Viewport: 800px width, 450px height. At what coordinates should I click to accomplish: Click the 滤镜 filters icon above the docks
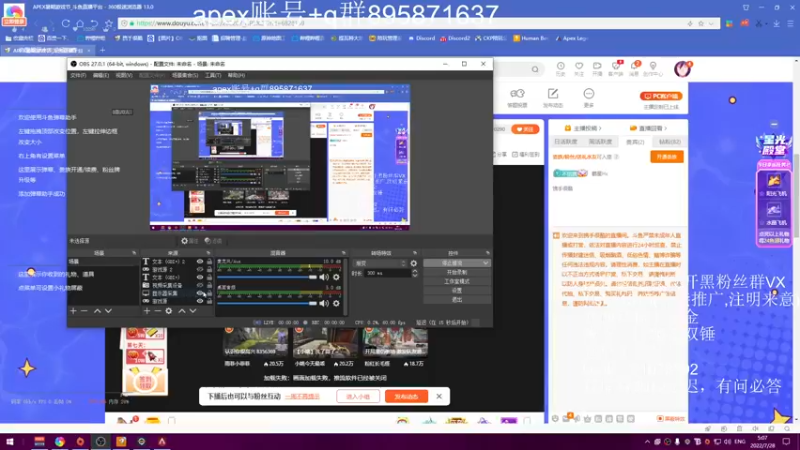tap(213, 241)
